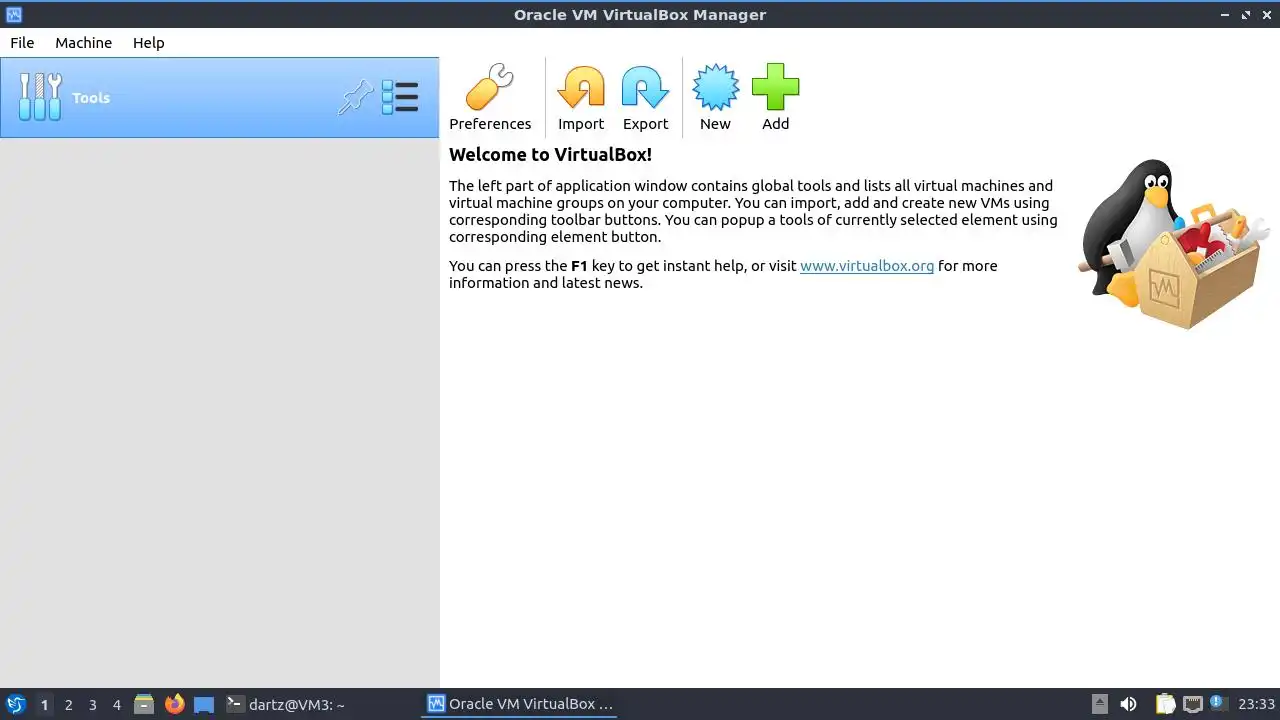Maximize the VirtualBox Manager window
The image size is (1280, 720).
point(1246,15)
